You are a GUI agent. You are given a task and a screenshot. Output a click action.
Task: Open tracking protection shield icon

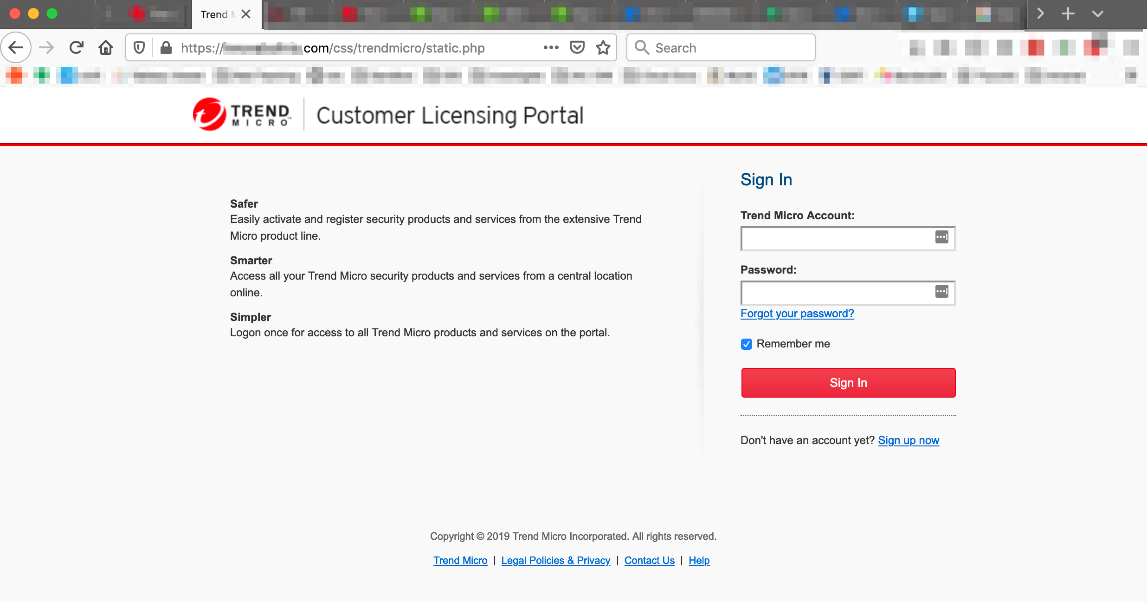(140, 48)
